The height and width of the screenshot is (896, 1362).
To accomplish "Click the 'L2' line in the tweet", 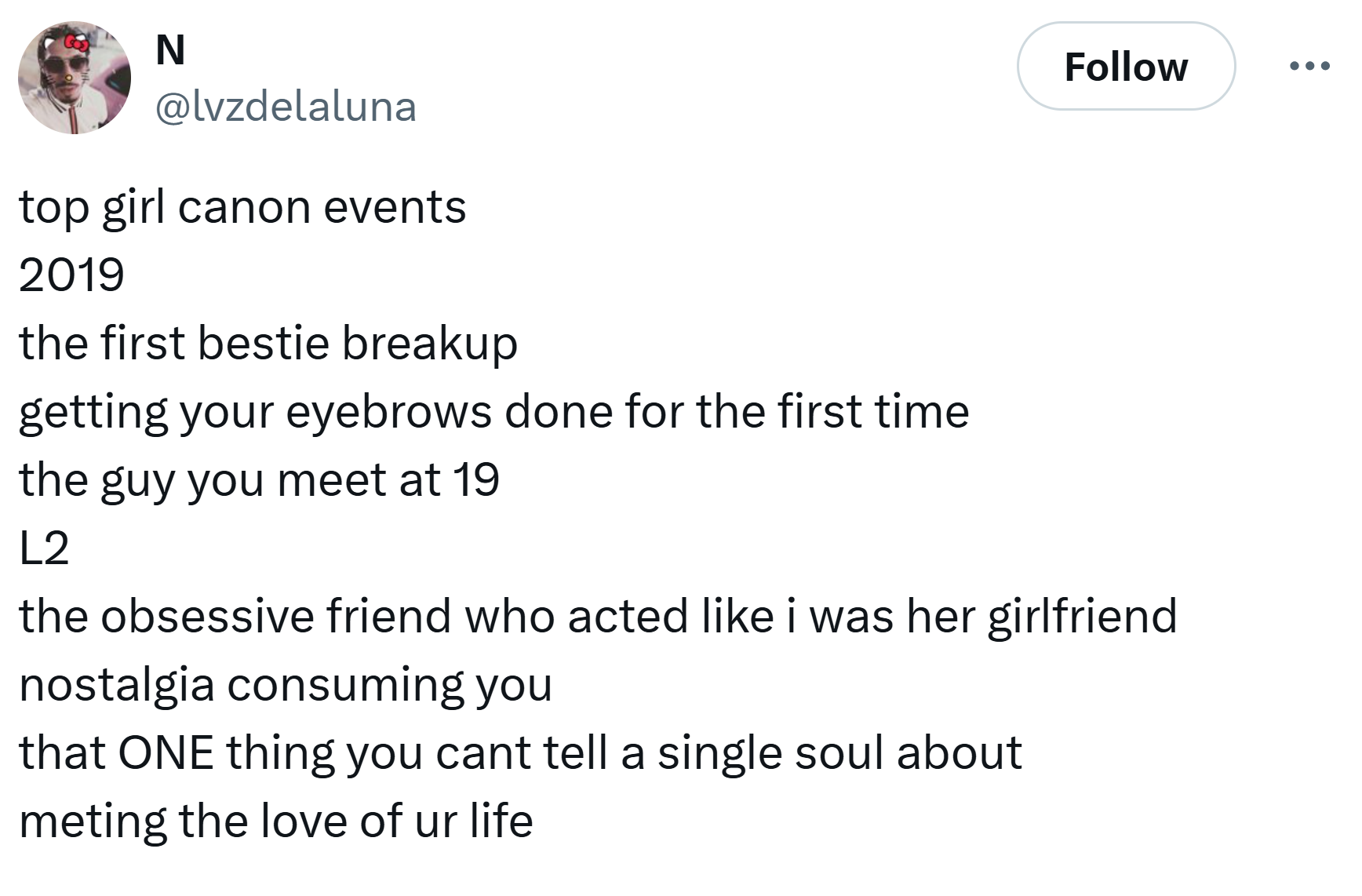I will [44, 548].
